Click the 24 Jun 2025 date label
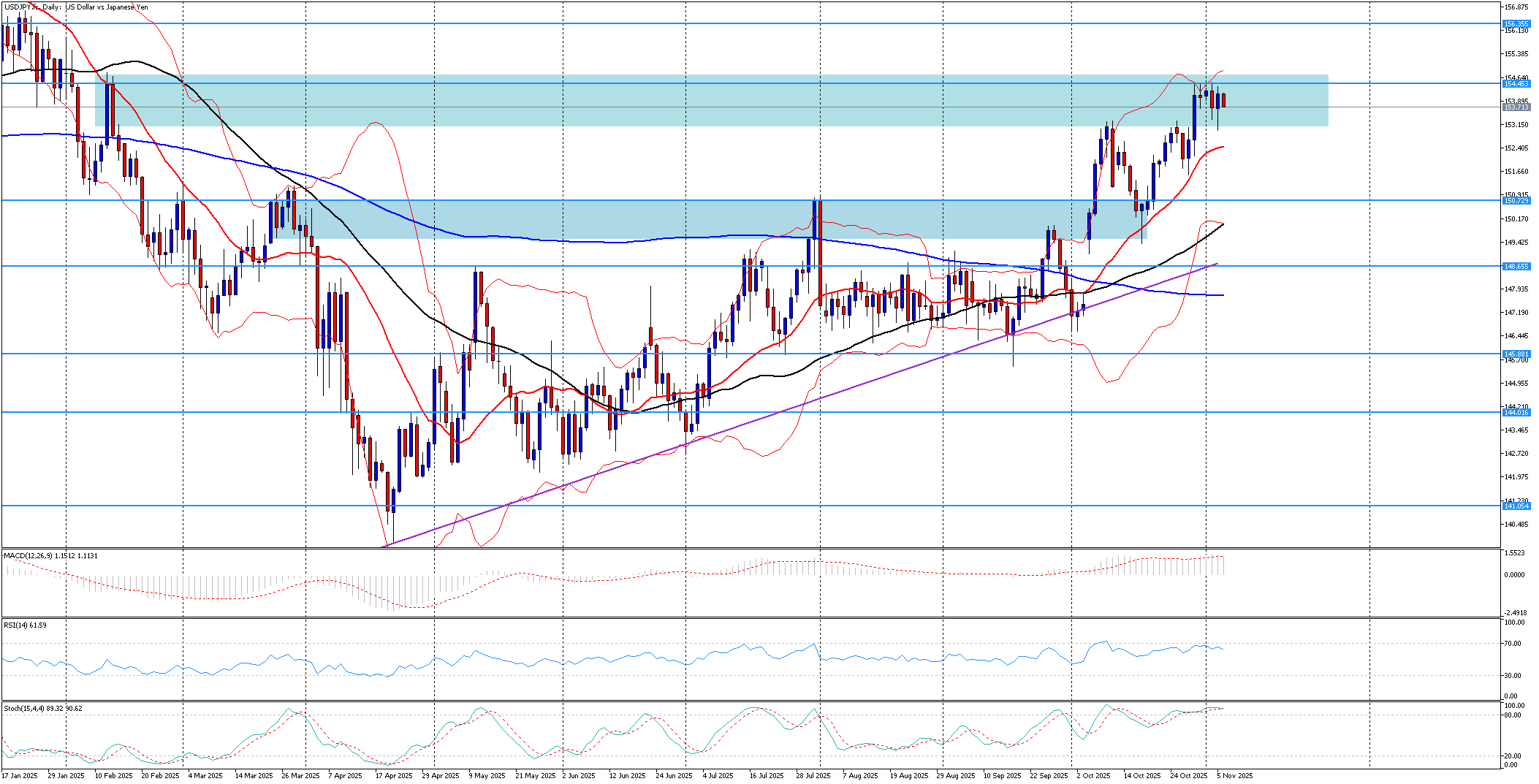 pos(674,776)
